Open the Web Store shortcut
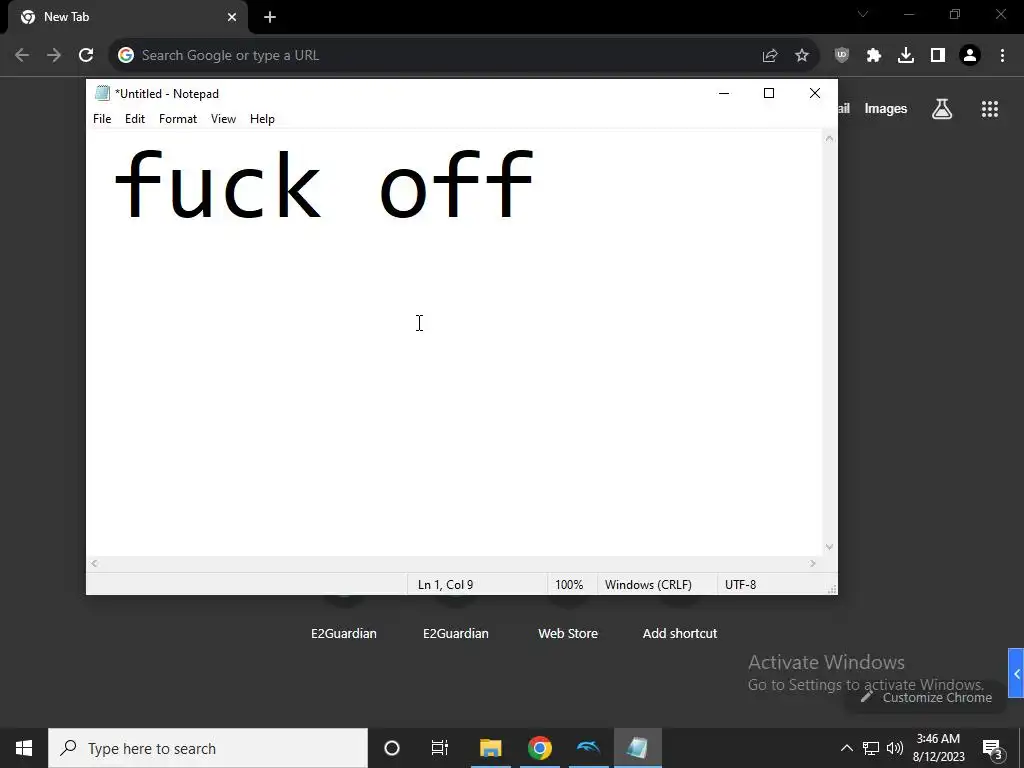 [x=568, y=633]
